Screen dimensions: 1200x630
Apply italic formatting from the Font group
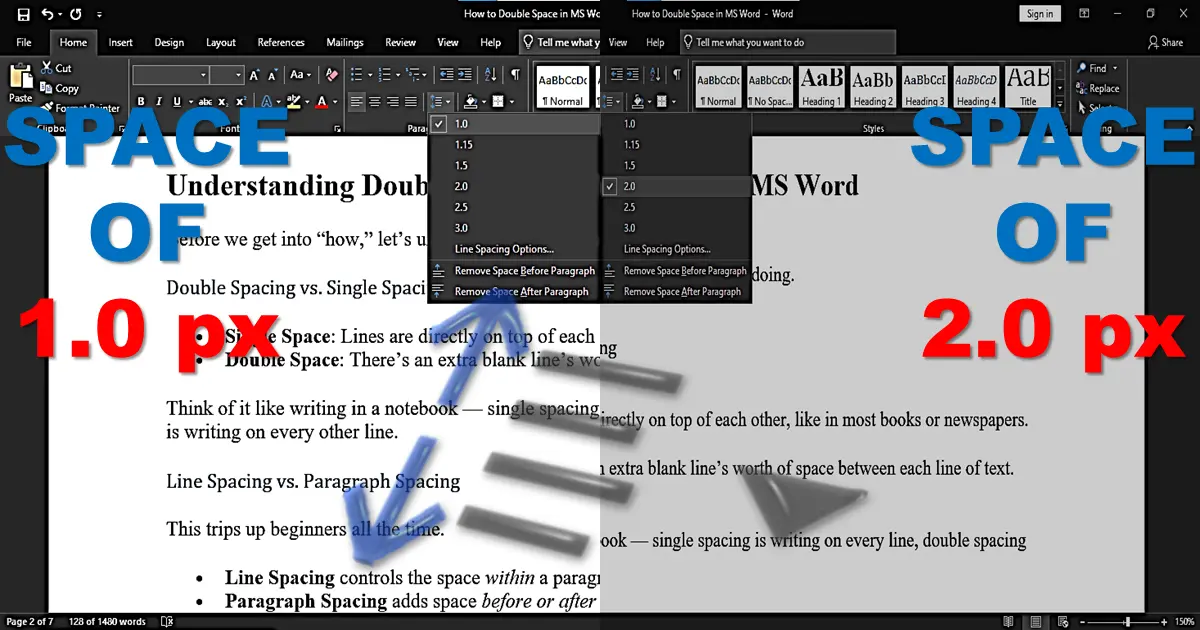(x=159, y=101)
